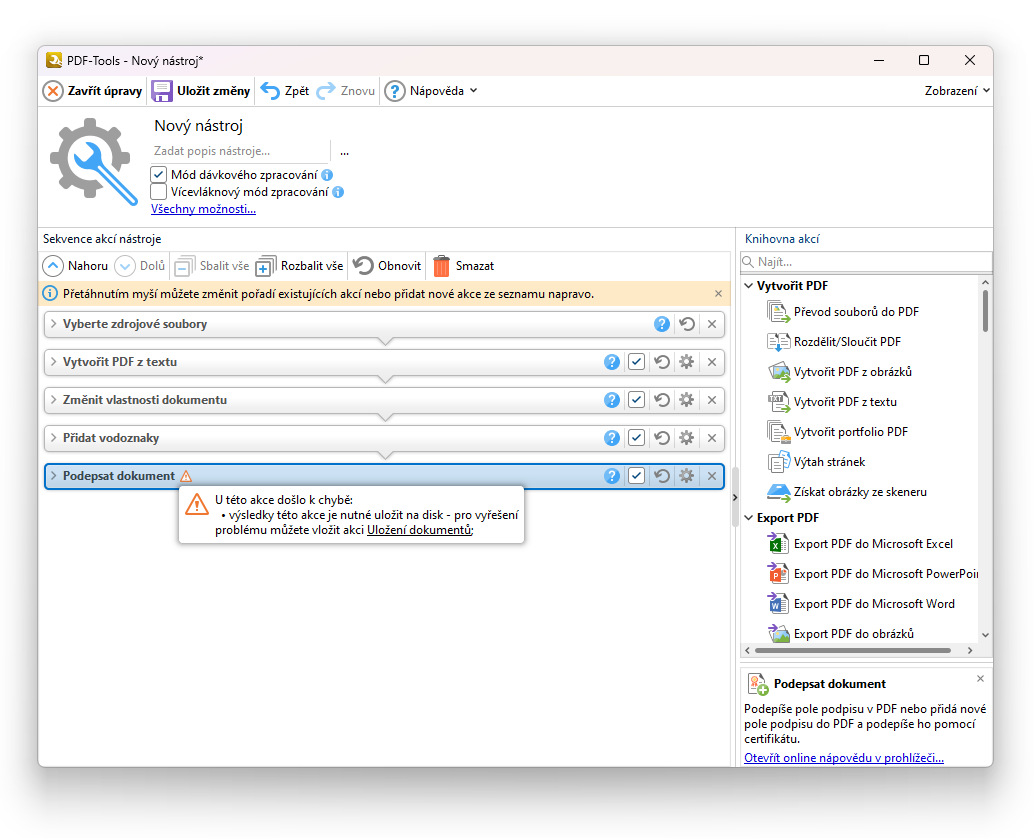Reset the Podepsat dokument action
Viewport: 1034px width, 838px height.
point(662,476)
